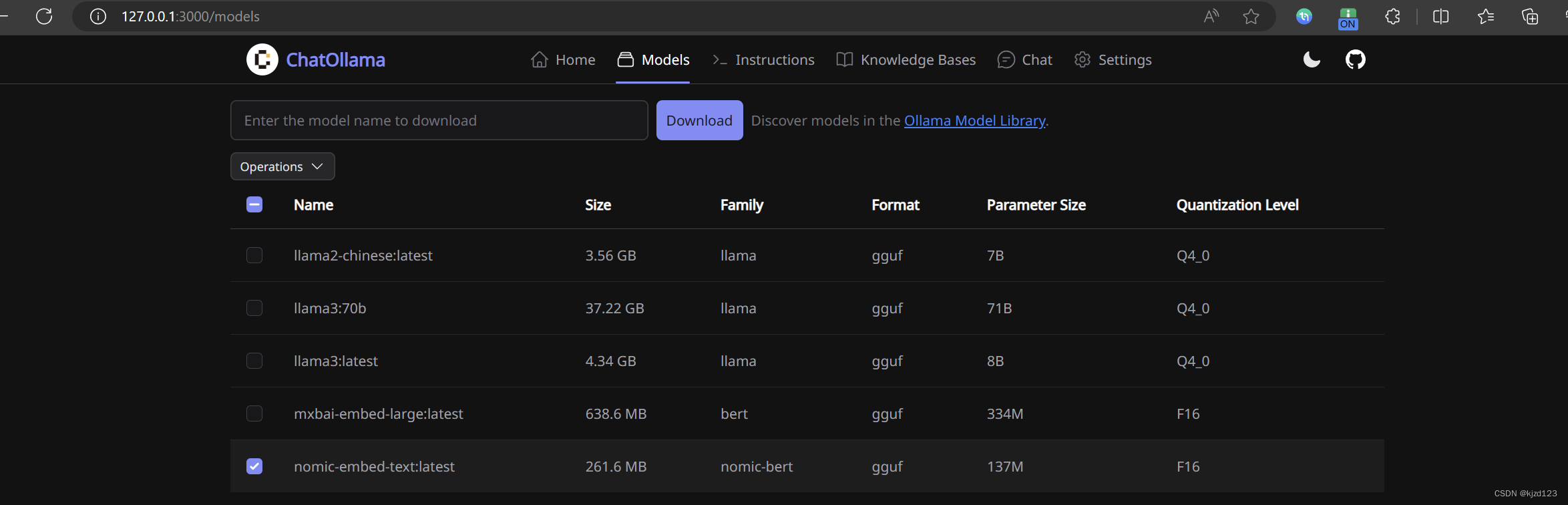1568x505 pixels.
Task: Click the 334M parameter size cell
Action: [1005, 413]
